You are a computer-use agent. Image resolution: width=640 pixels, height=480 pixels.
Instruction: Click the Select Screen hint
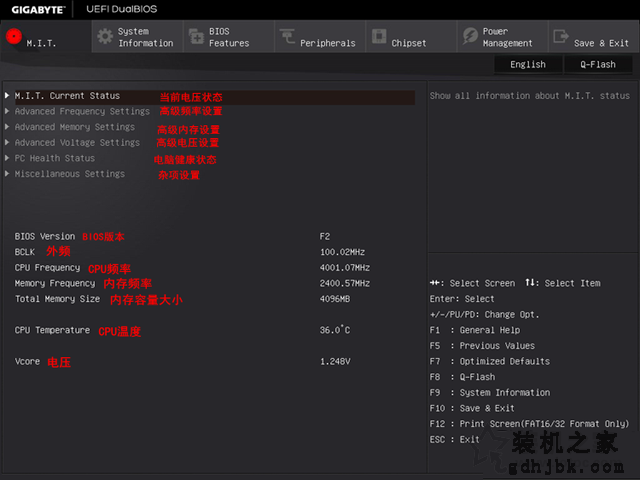pos(472,283)
